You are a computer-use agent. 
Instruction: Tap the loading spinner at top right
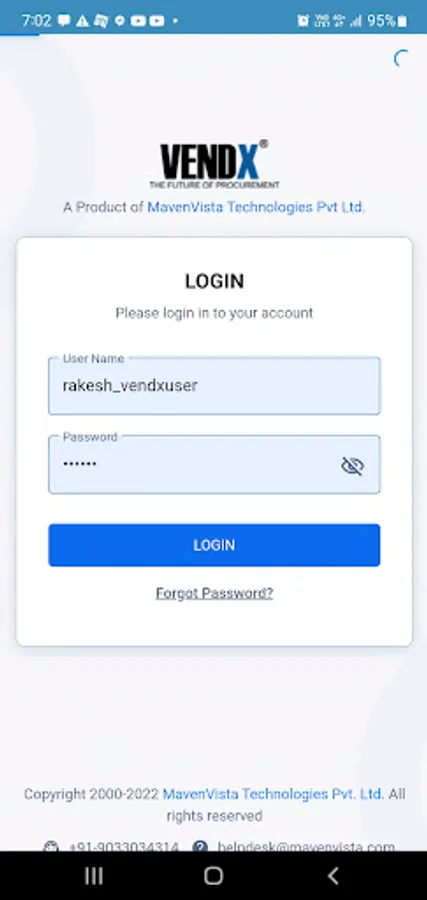click(x=401, y=58)
